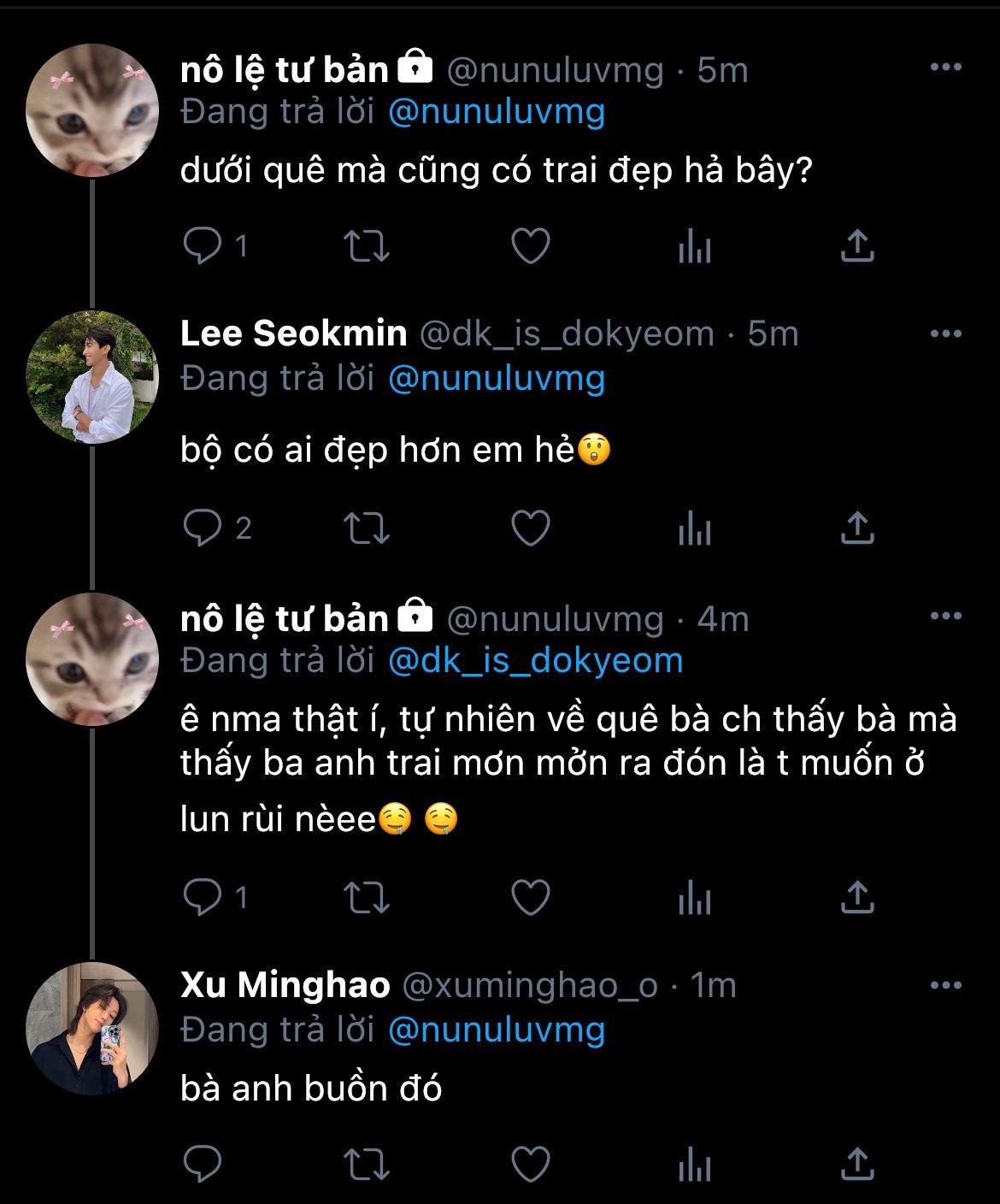Reply to Lee Seokmin's tweet

(203, 528)
